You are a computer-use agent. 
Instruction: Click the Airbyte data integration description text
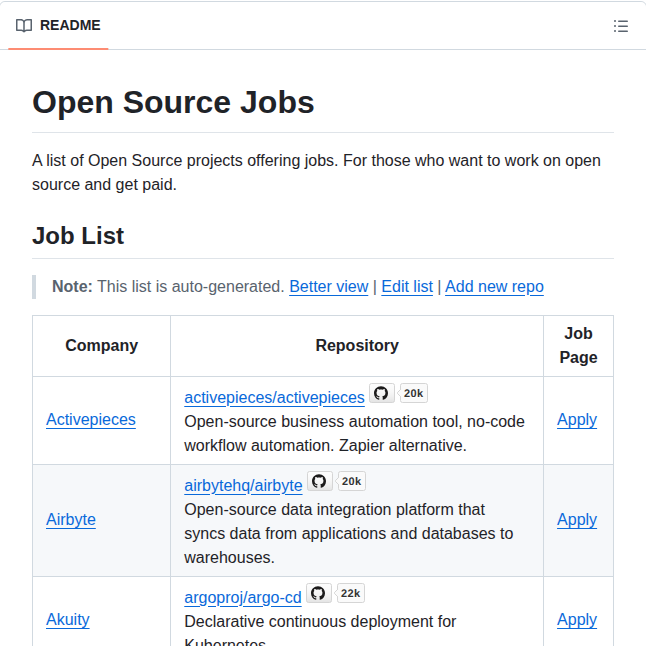pyautogui.click(x=349, y=534)
